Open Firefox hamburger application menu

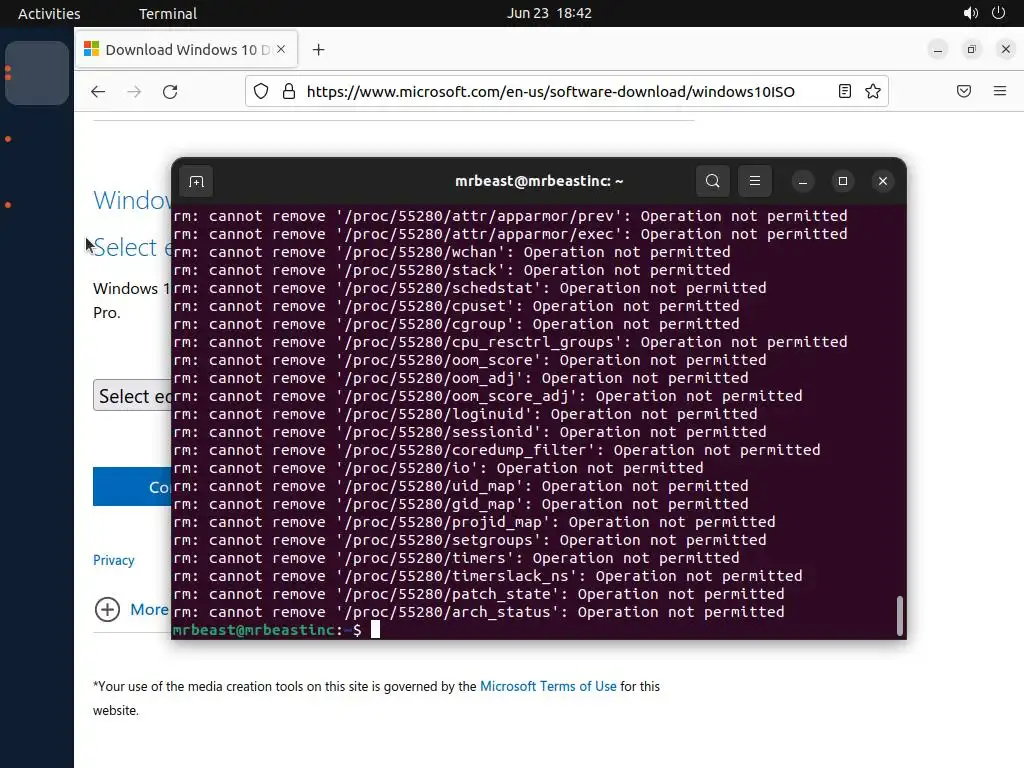click(1000, 91)
